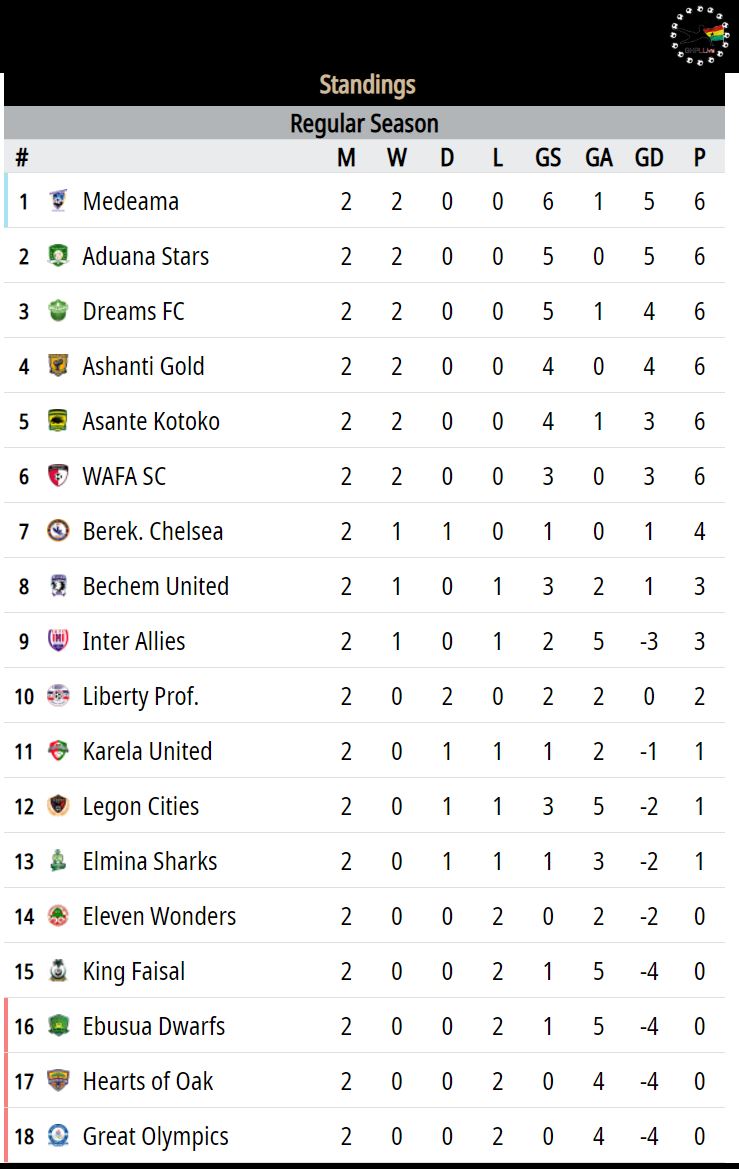Image resolution: width=739 pixels, height=1169 pixels.
Task: Click the Medeama club crest icon
Action: [x=58, y=201]
